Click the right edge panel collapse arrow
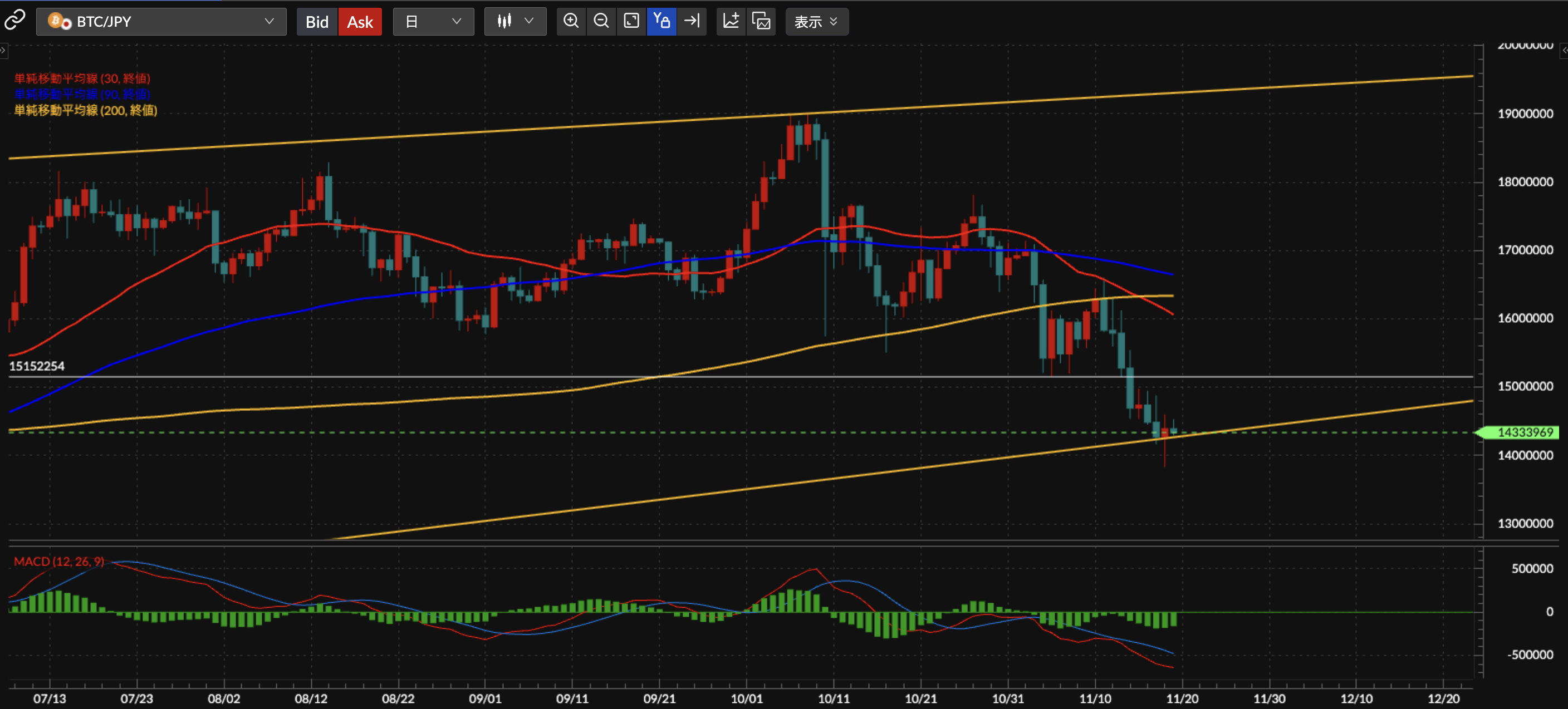Screen dimensions: 1568x709 [x=1564, y=51]
